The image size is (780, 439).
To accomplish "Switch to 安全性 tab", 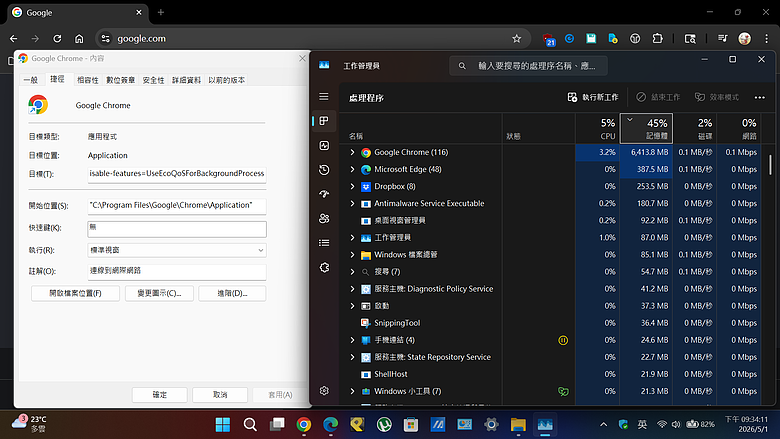I will pos(153,80).
